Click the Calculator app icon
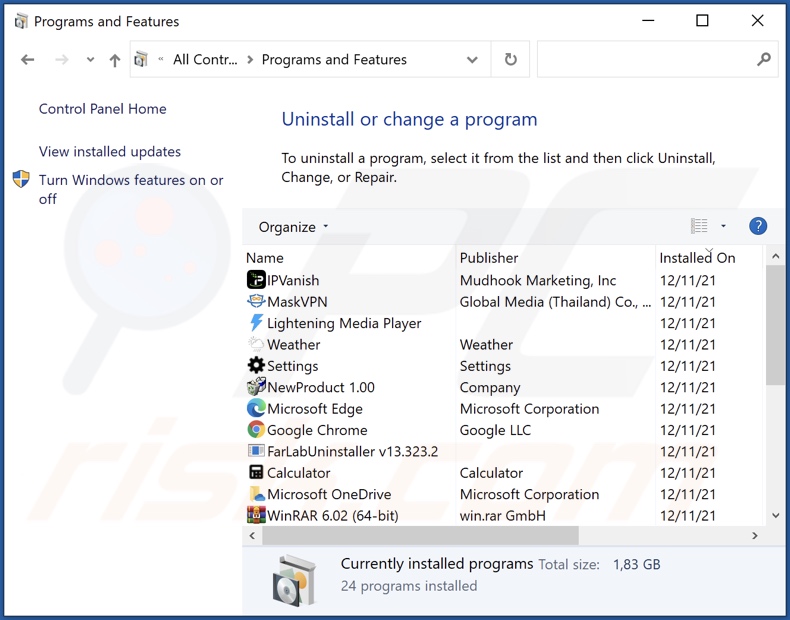 point(256,472)
